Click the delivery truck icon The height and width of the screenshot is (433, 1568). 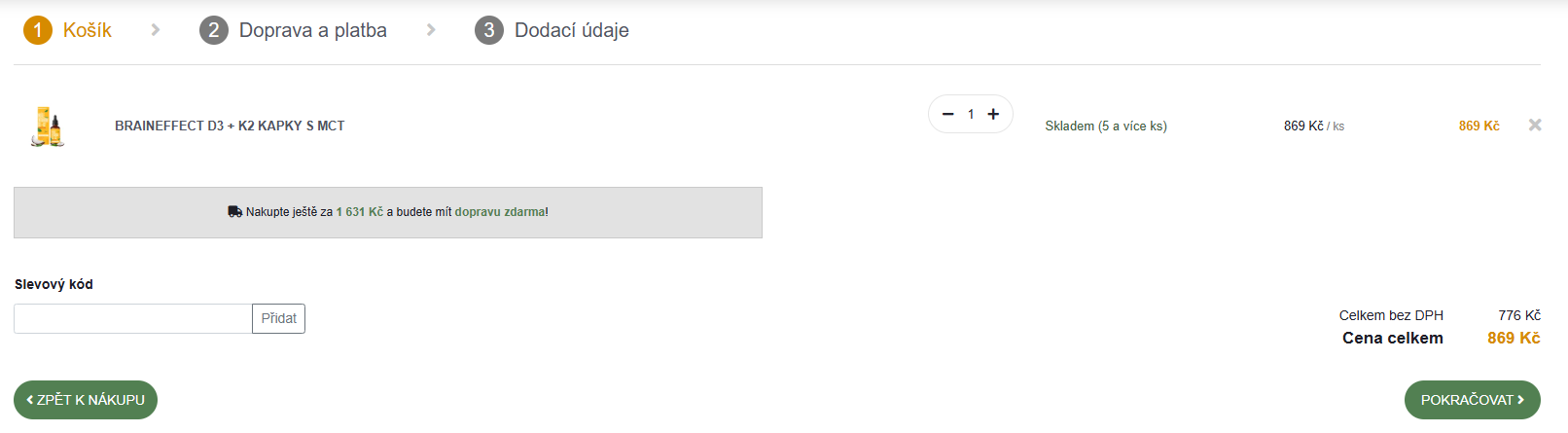[234, 211]
